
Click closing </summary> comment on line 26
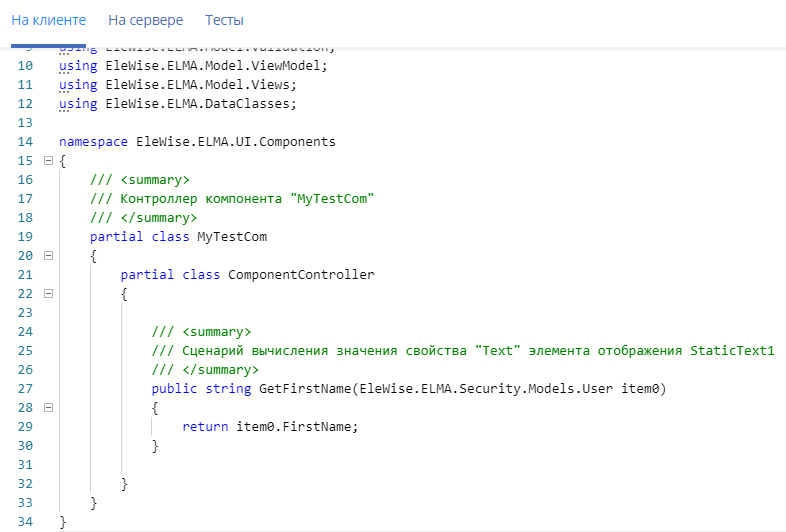click(x=206, y=370)
